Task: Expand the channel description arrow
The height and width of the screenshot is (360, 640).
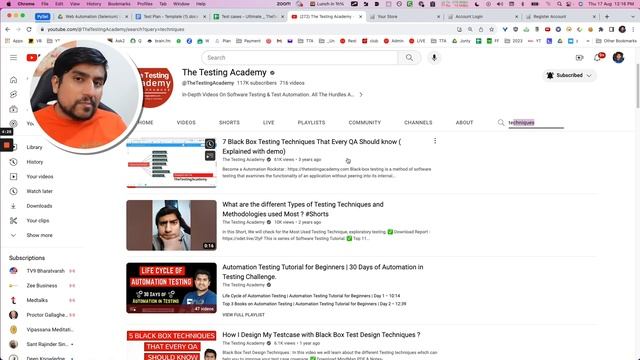Action: click(x=361, y=95)
